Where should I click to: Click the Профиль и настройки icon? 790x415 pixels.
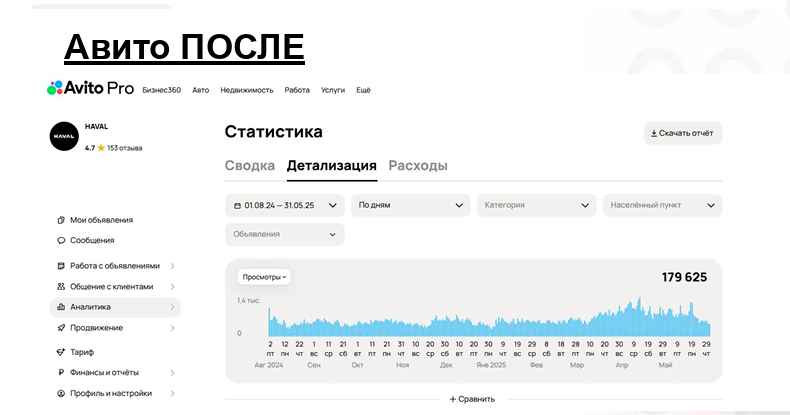pyautogui.click(x=61, y=393)
